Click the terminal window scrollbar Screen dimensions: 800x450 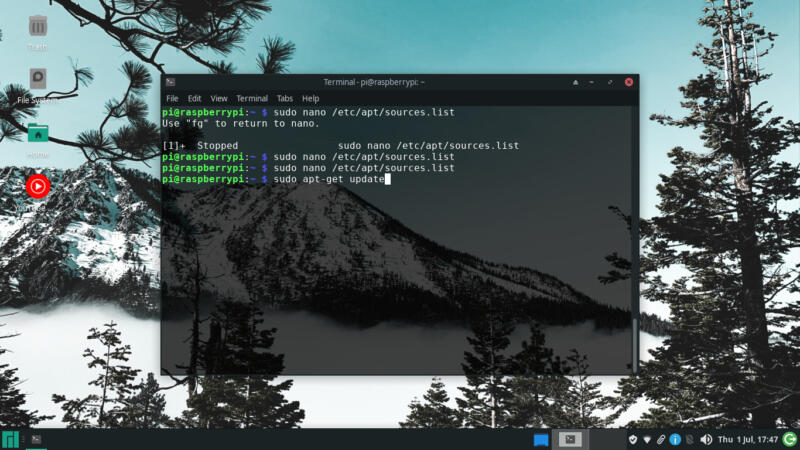point(635,240)
